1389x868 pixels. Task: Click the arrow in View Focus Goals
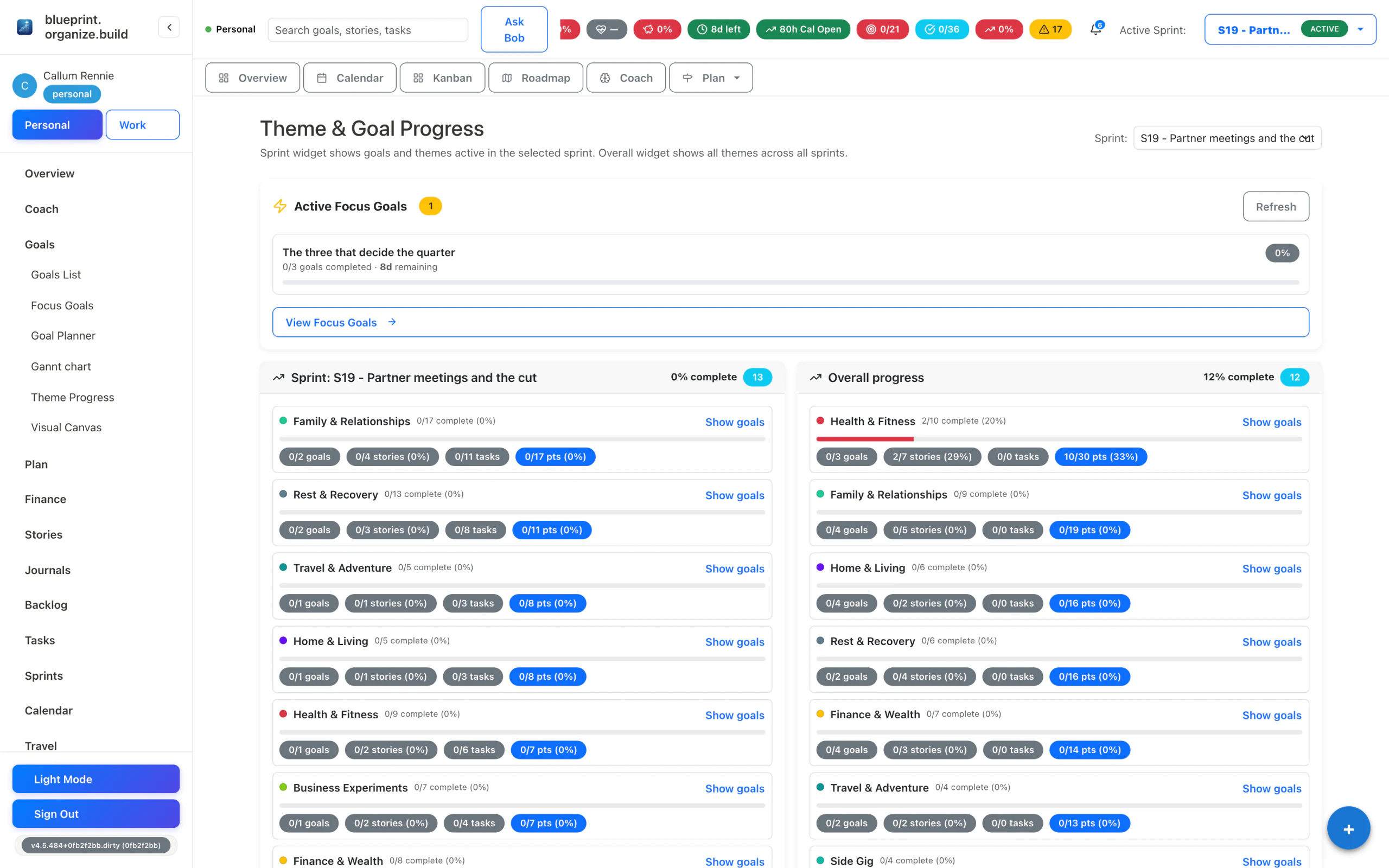coord(392,322)
